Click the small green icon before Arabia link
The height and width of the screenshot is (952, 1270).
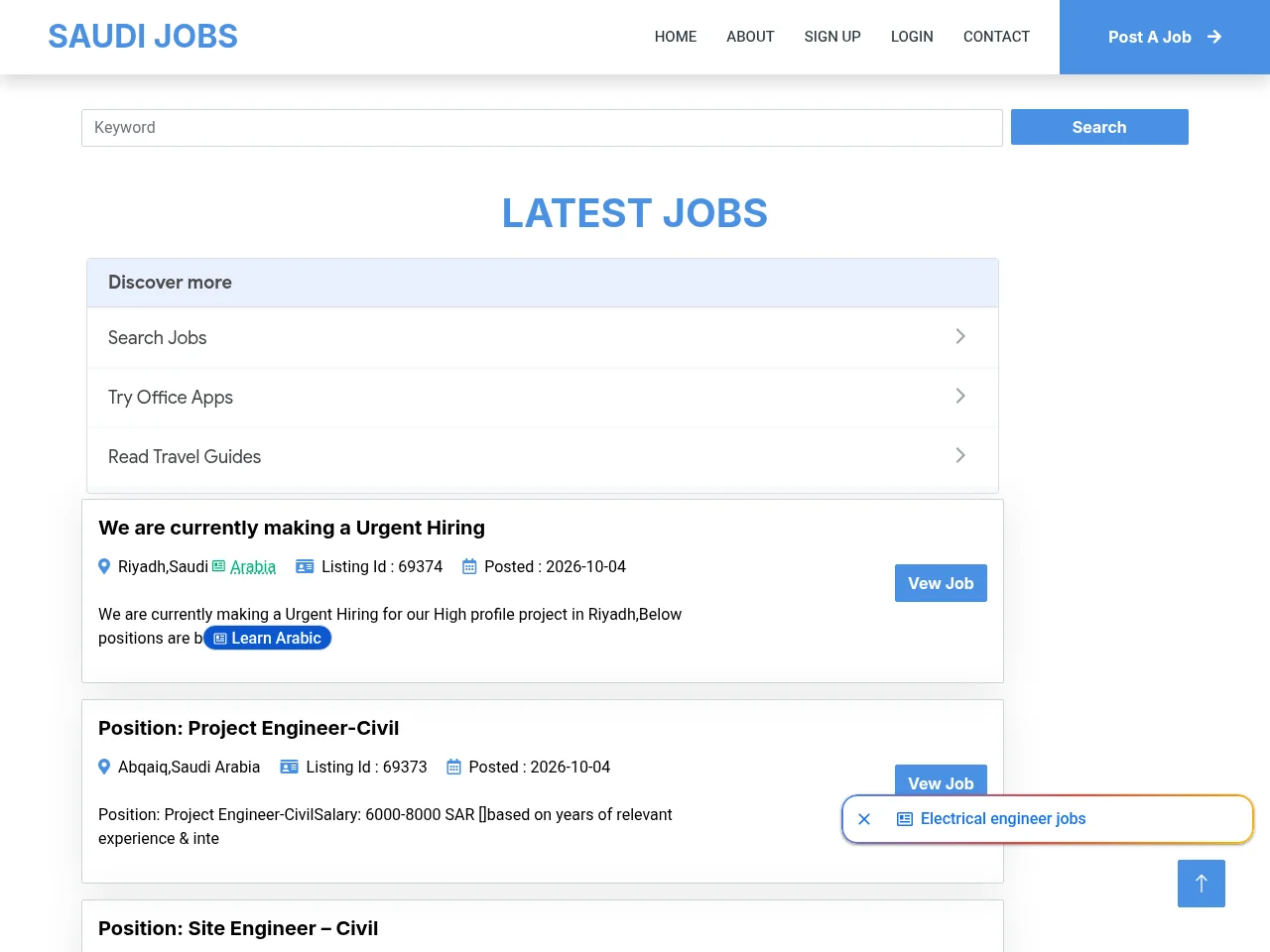point(219,566)
